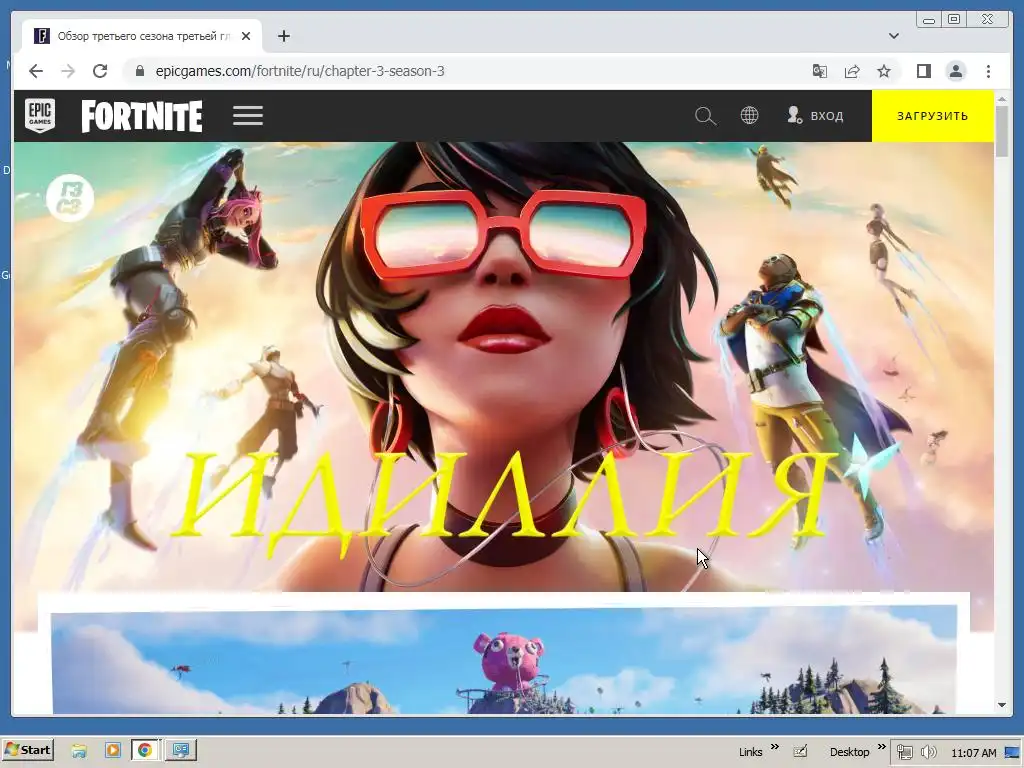The image size is (1024, 768).
Task: Launch media player from the taskbar
Action: click(x=113, y=750)
